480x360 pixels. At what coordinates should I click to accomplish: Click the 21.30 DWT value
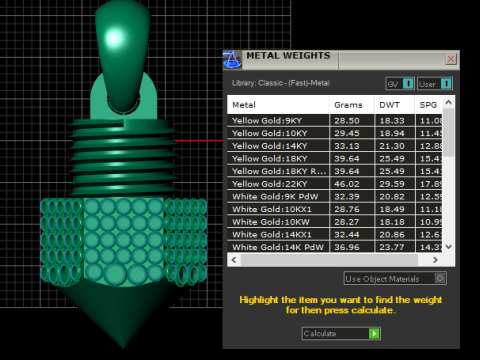pyautogui.click(x=392, y=146)
